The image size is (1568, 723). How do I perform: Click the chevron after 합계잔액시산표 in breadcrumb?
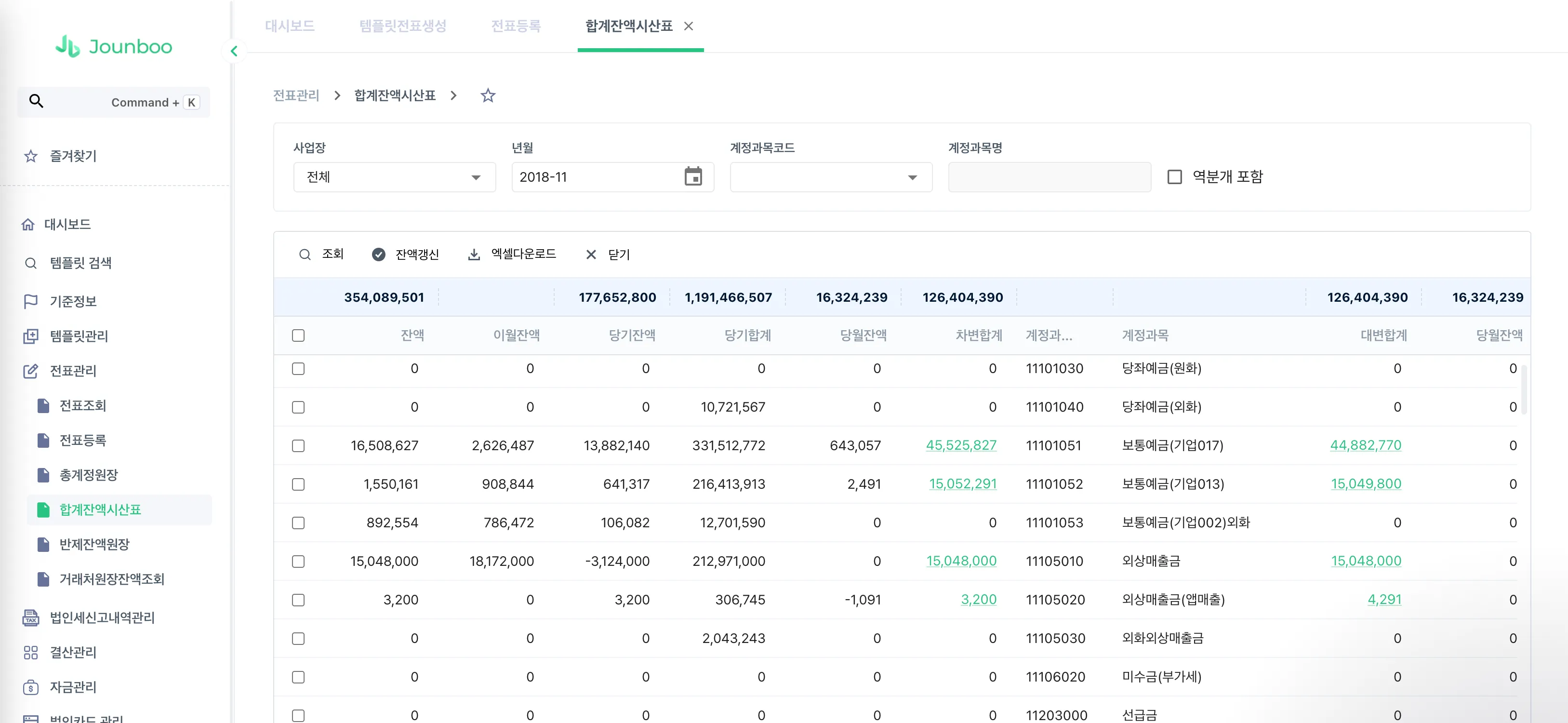click(453, 95)
